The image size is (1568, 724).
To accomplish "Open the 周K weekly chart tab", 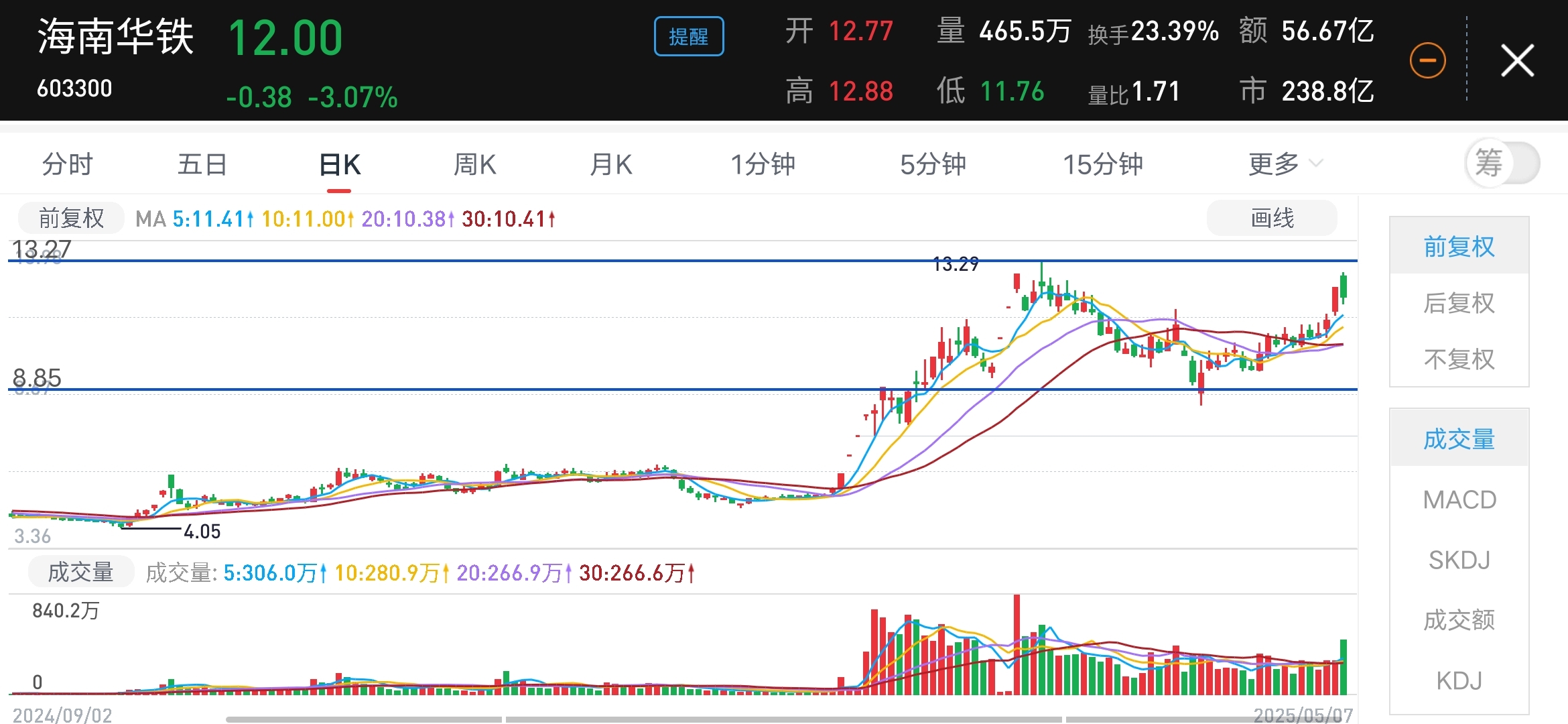I will (475, 164).
